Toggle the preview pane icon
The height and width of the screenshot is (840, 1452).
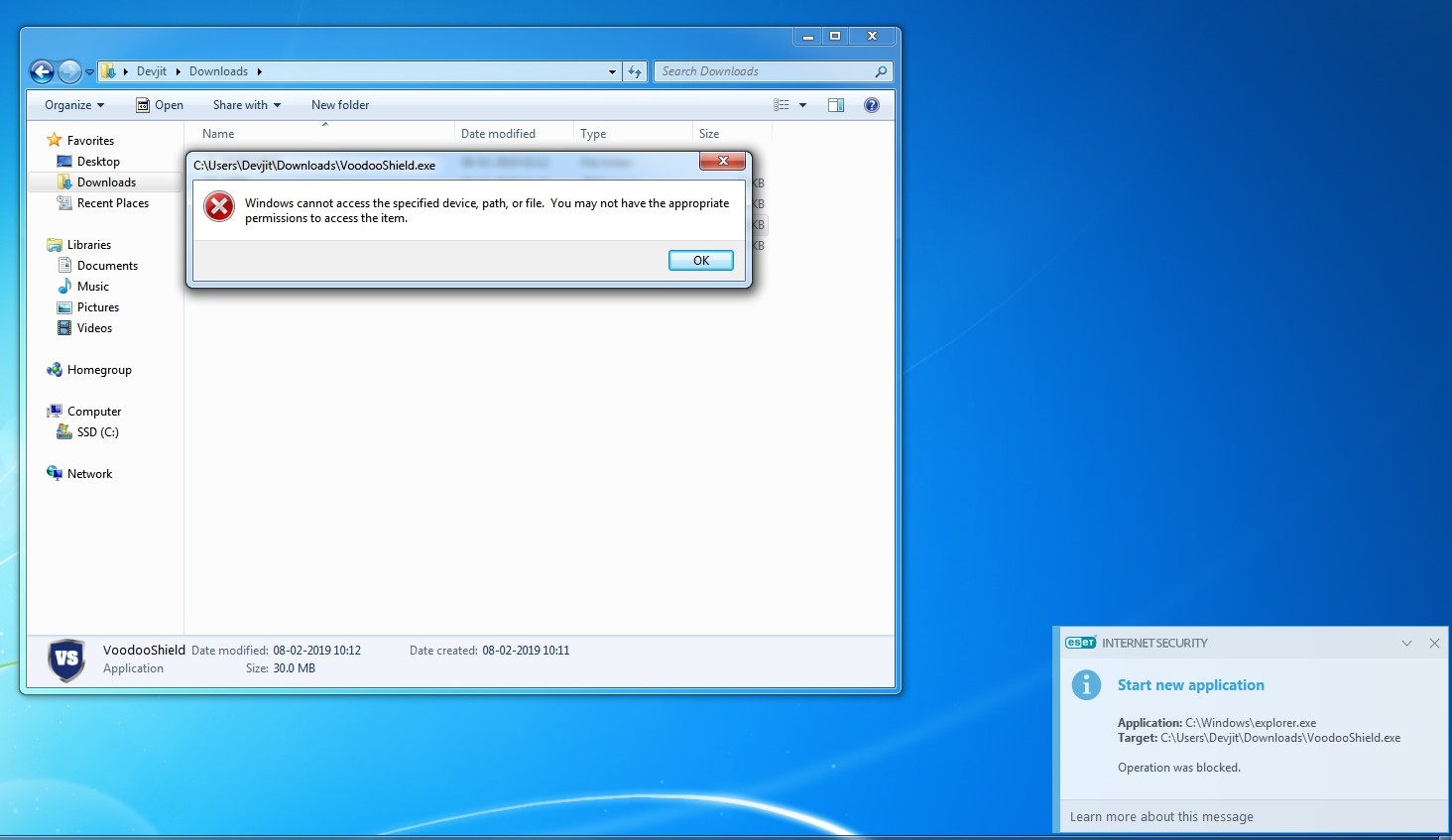tap(836, 105)
